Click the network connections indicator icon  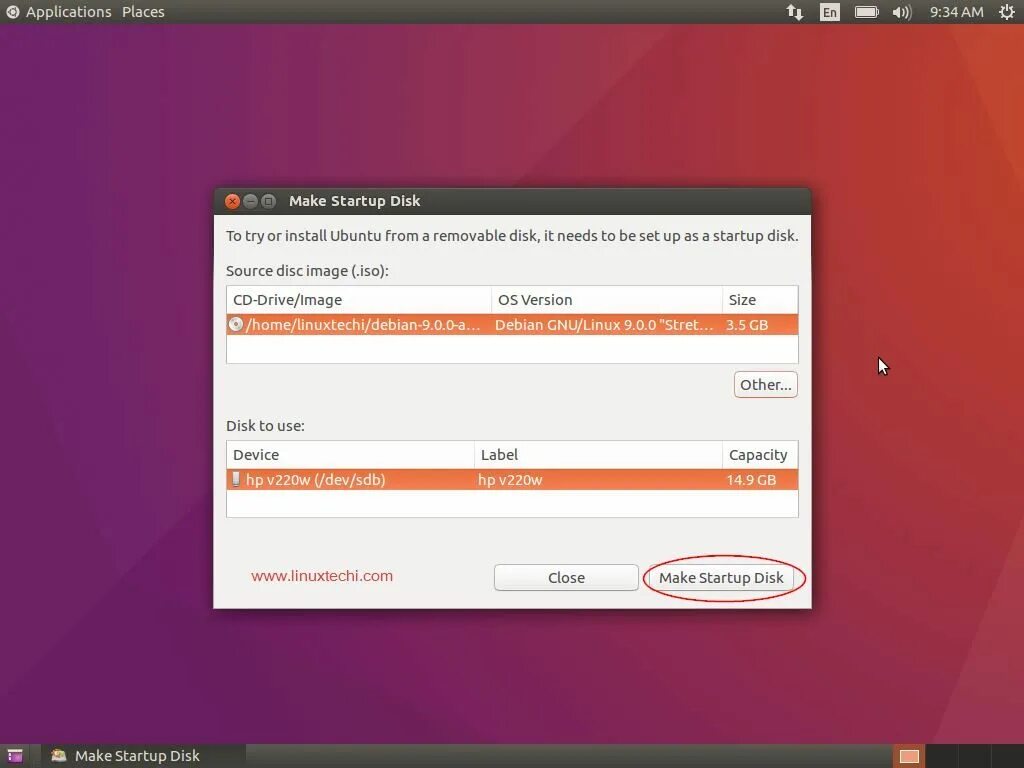coord(794,12)
